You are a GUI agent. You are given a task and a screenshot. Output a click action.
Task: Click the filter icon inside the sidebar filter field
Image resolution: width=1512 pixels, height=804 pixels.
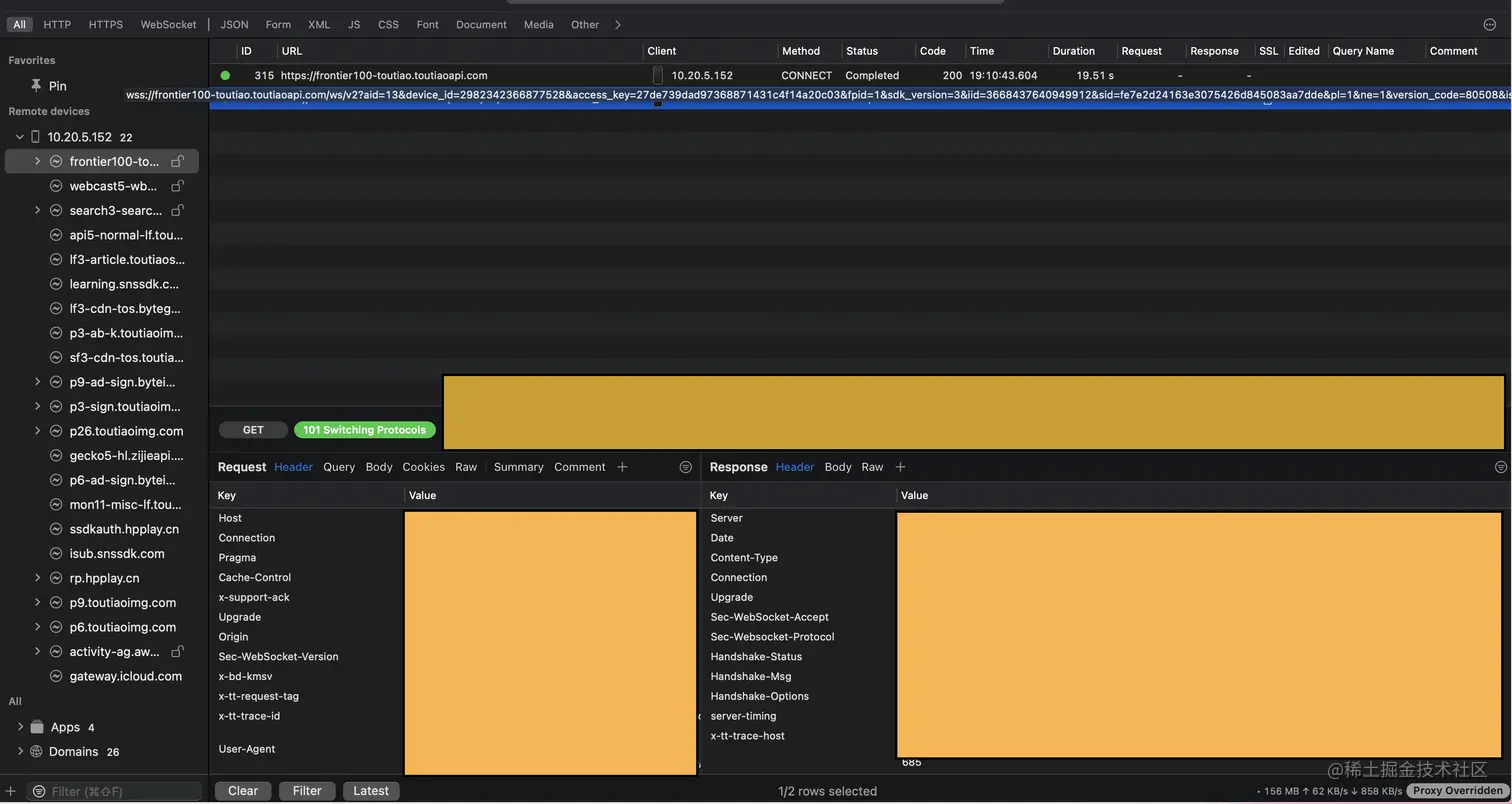coord(39,791)
